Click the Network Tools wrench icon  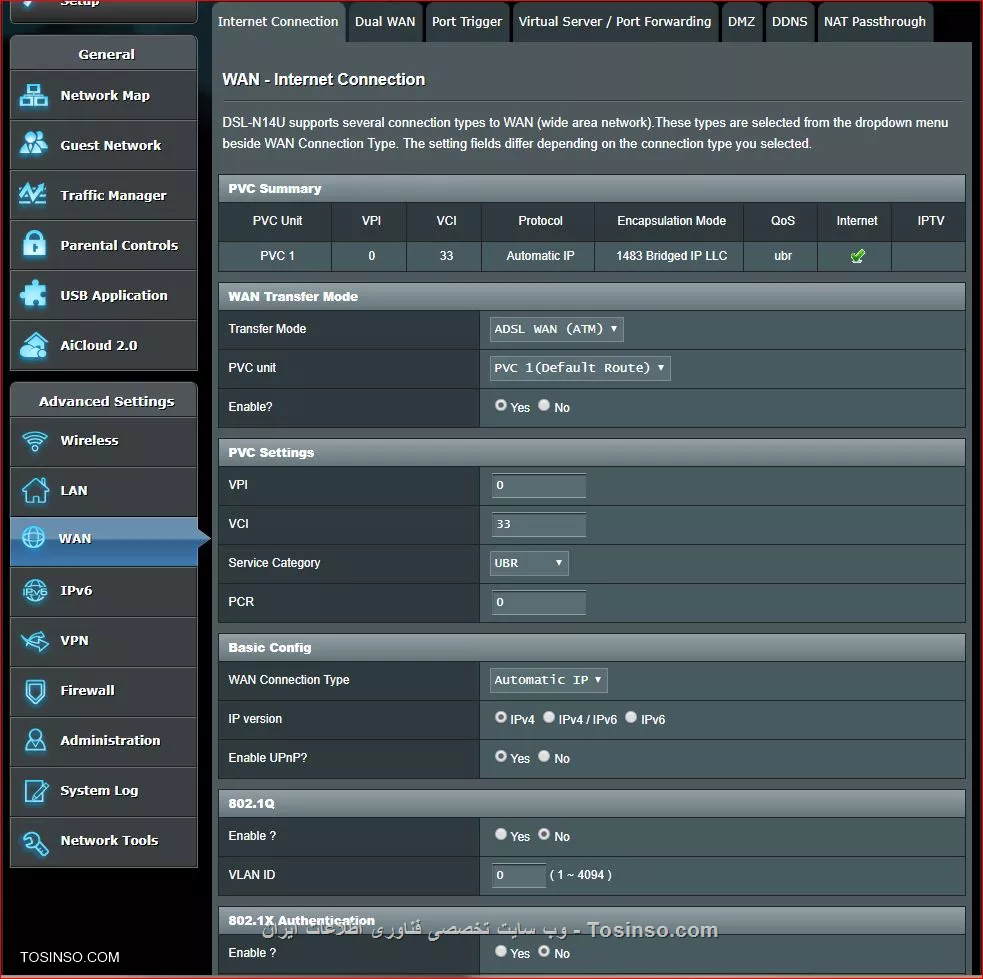point(35,842)
